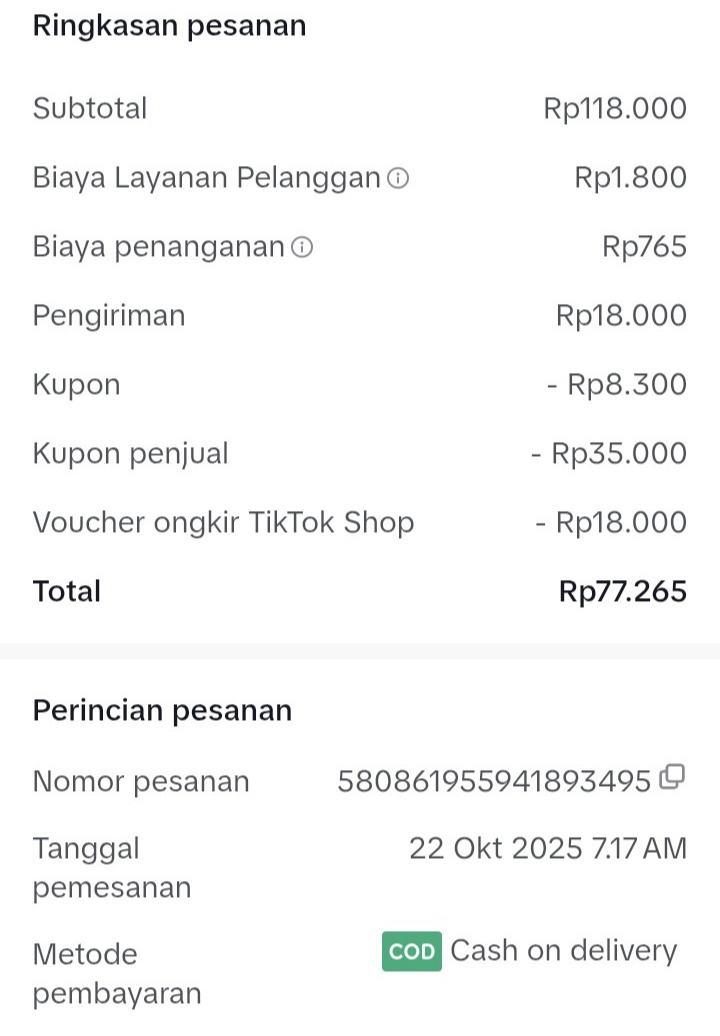
Task: Tap the Metode pembayaran label
Action: [x=116, y=973]
